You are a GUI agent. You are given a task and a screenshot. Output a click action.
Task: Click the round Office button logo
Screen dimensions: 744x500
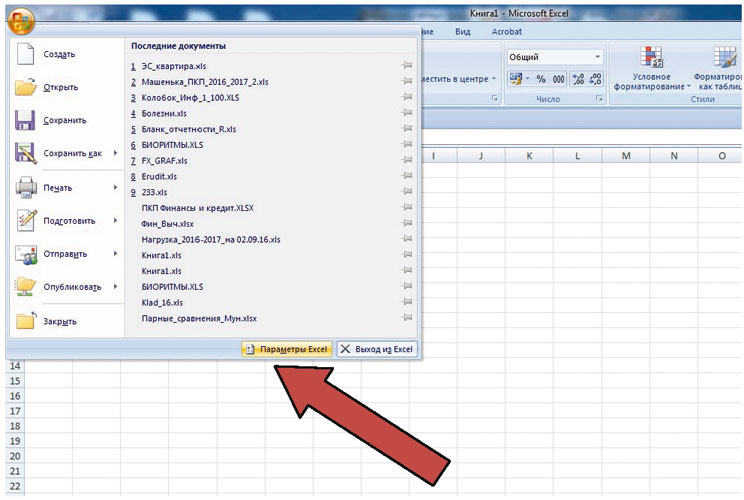(21, 21)
